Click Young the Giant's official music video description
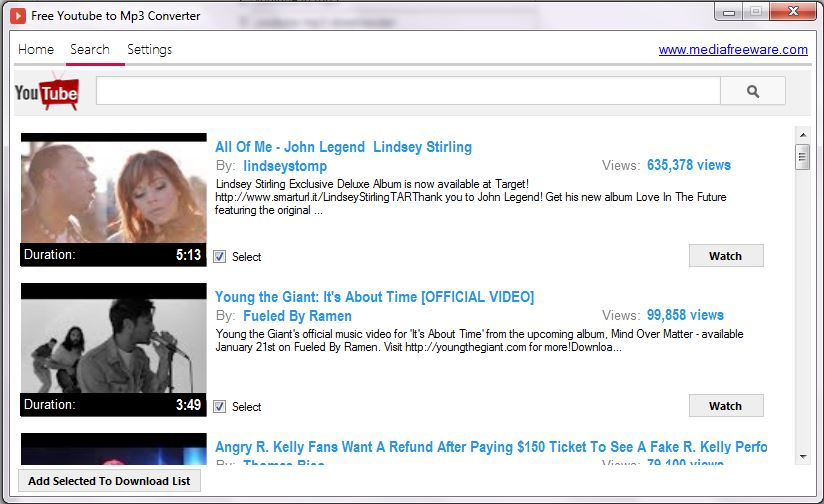824x504 pixels. tap(479, 341)
